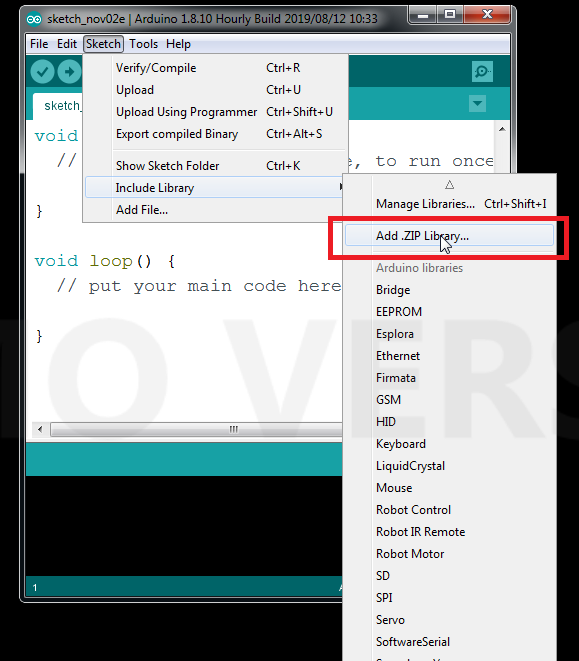
Task: Choose Show Sketch Folder
Action: coord(215,166)
